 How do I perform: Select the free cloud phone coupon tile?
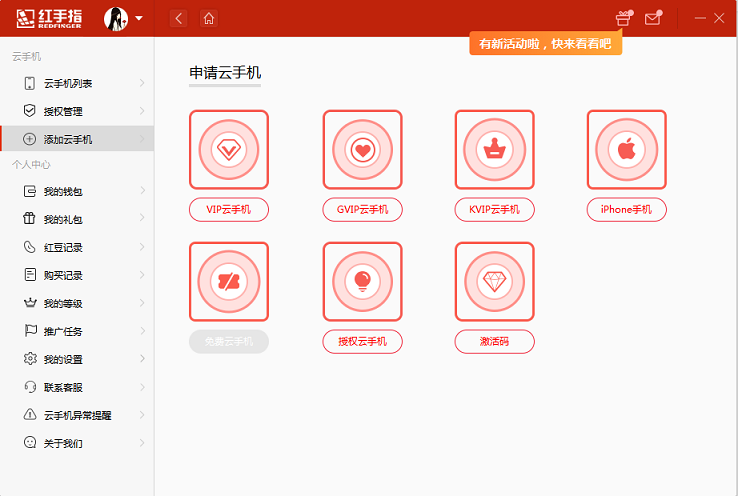pos(229,281)
